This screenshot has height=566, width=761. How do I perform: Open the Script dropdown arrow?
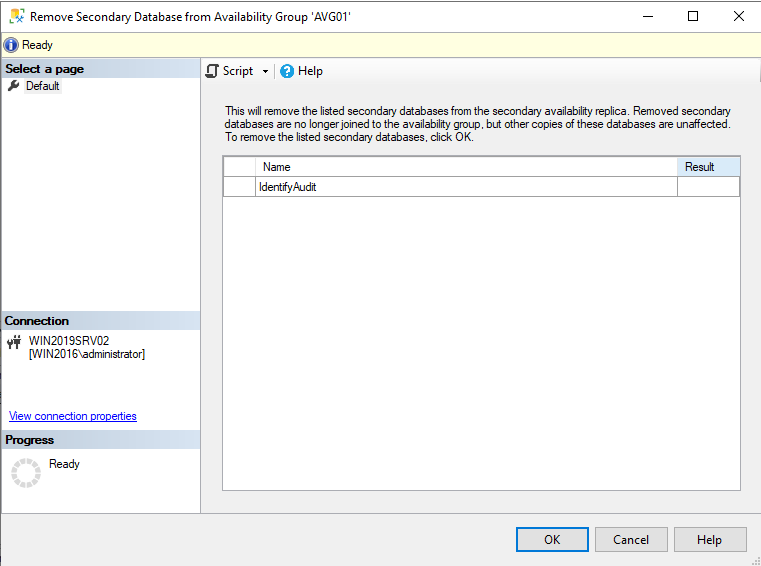click(265, 71)
